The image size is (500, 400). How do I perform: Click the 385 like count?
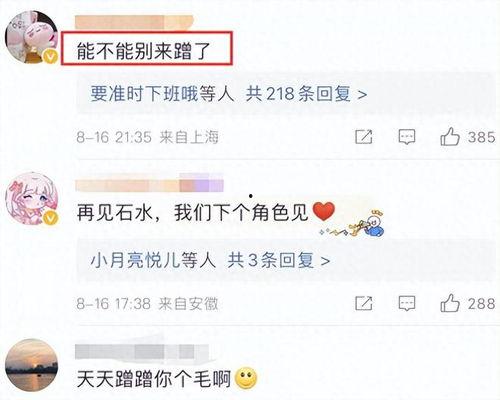[481, 137]
